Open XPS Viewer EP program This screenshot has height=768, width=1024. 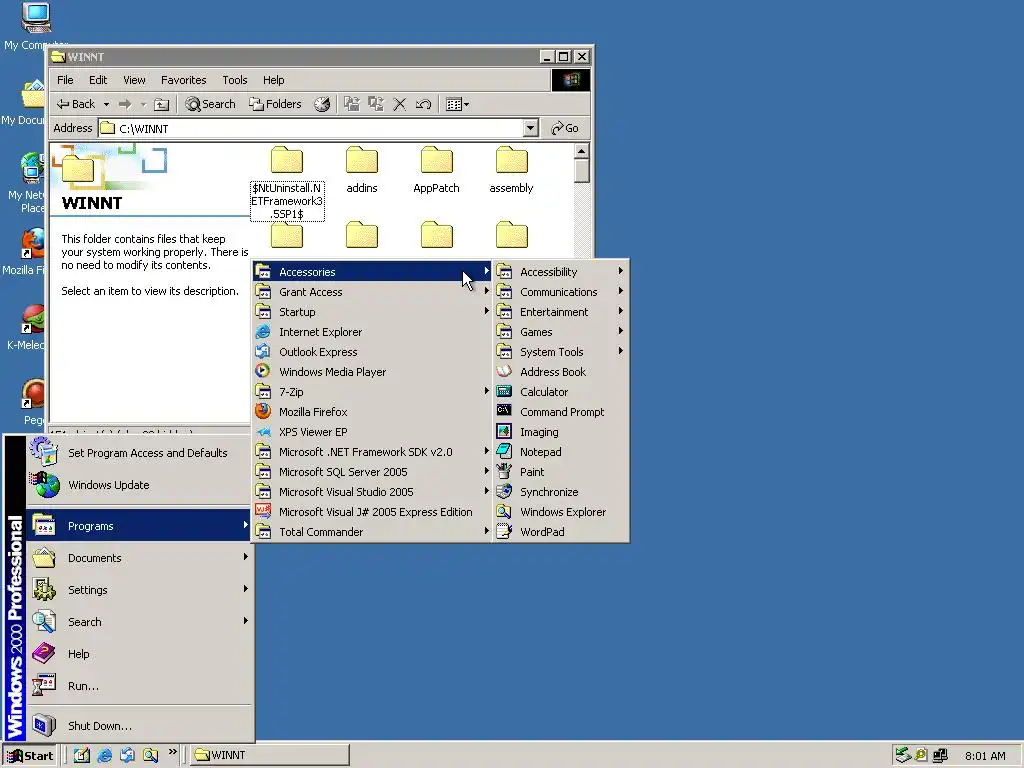[372, 432]
